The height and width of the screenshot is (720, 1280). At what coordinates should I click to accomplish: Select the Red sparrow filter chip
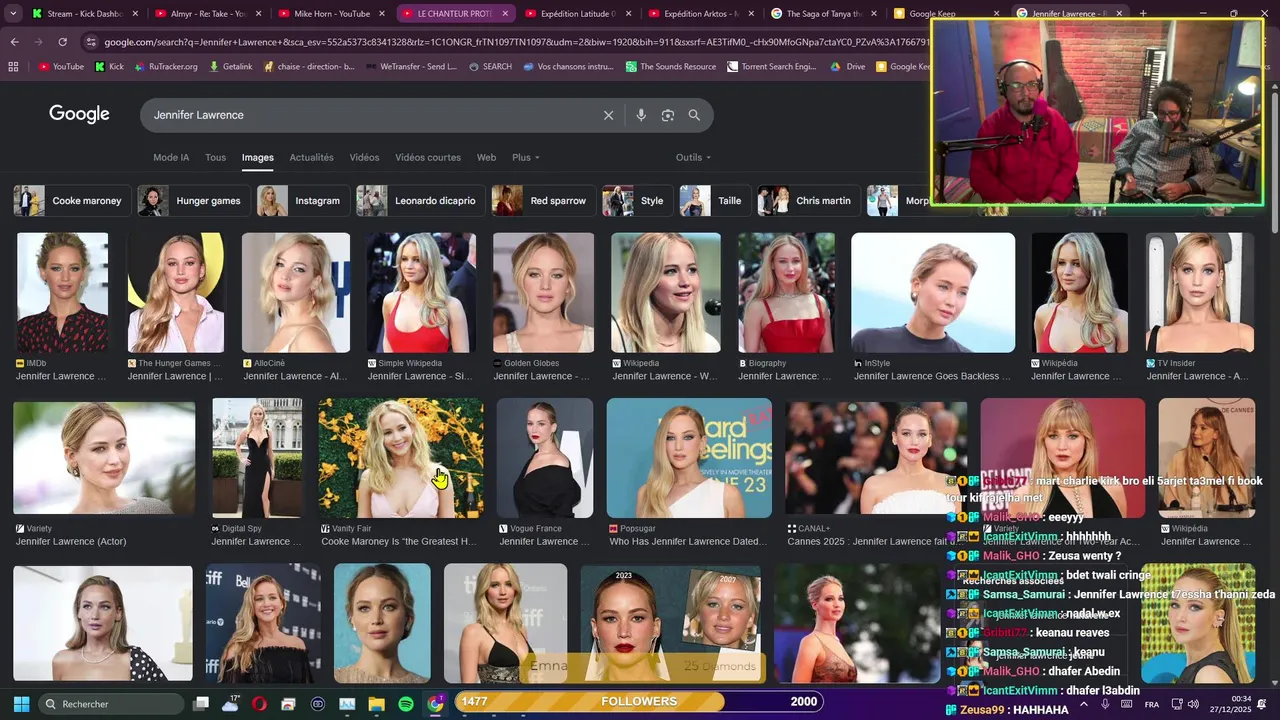(543, 201)
